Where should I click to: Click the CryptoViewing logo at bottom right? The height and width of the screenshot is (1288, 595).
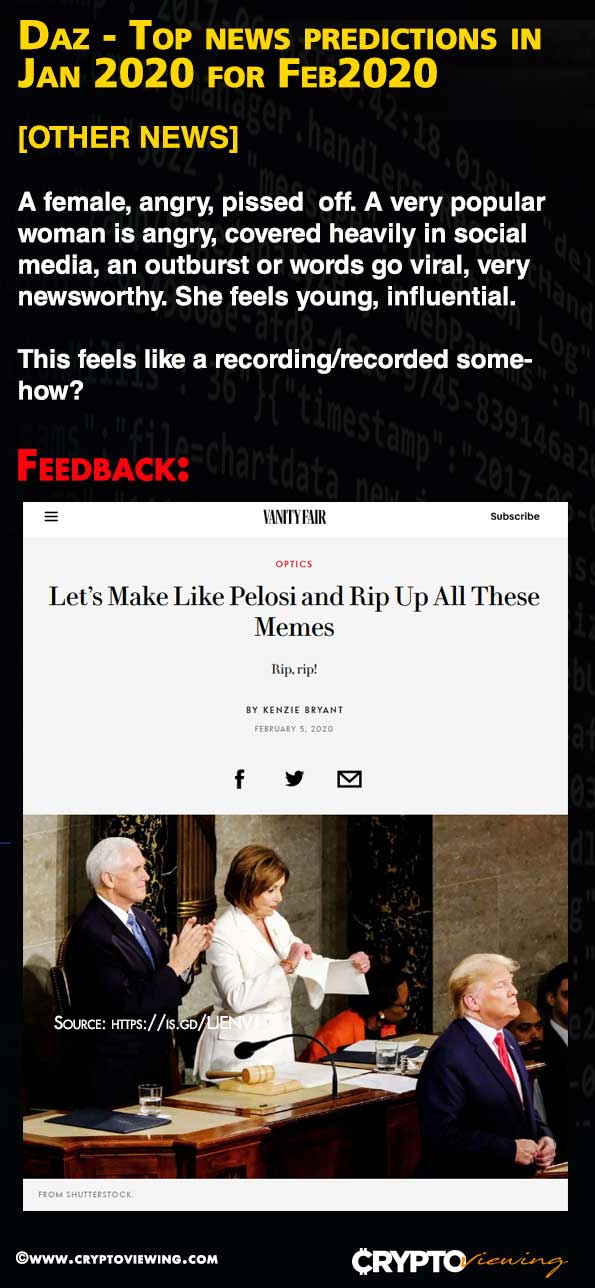459,1260
